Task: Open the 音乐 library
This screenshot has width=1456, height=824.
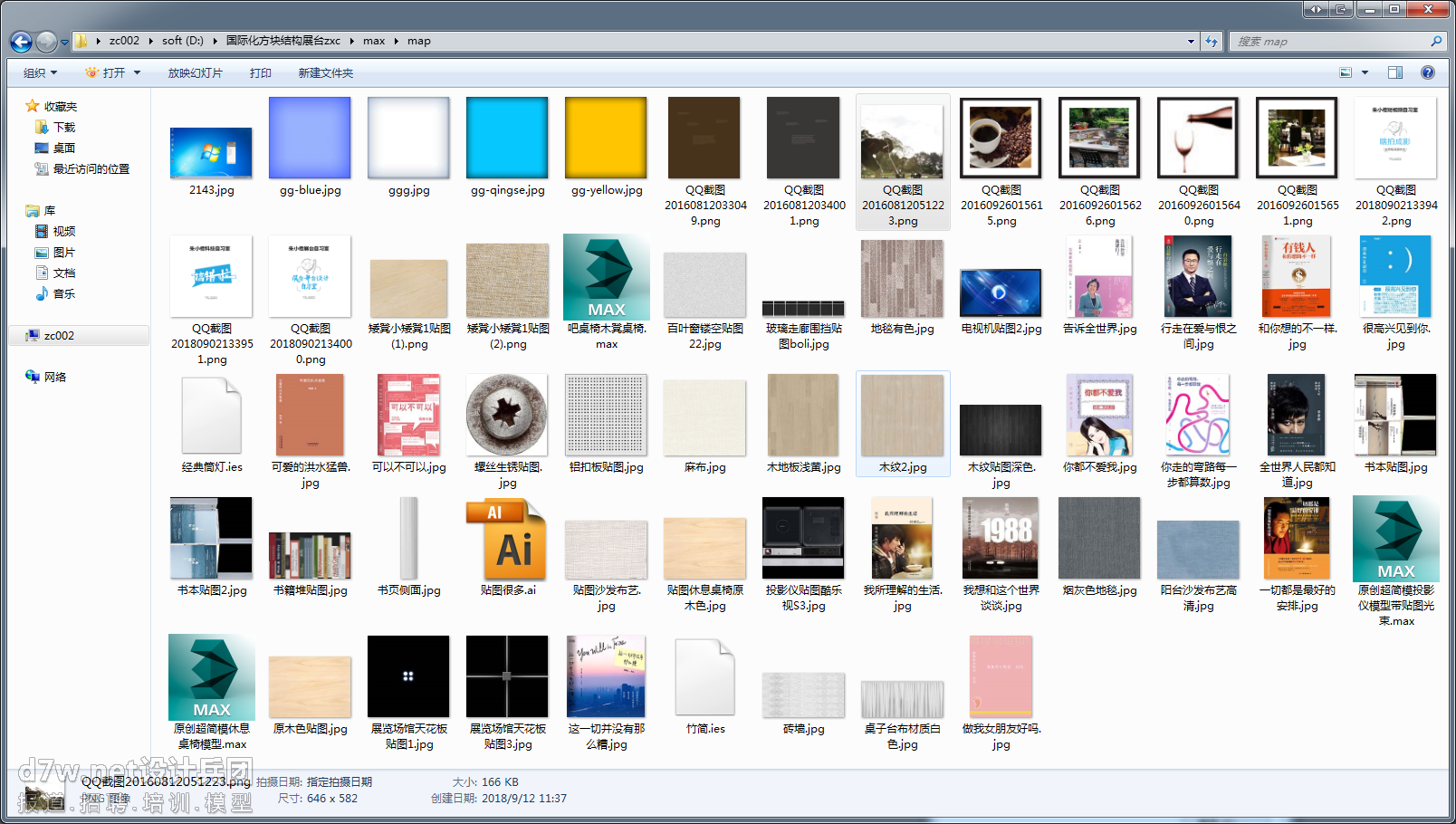Action: [55, 293]
